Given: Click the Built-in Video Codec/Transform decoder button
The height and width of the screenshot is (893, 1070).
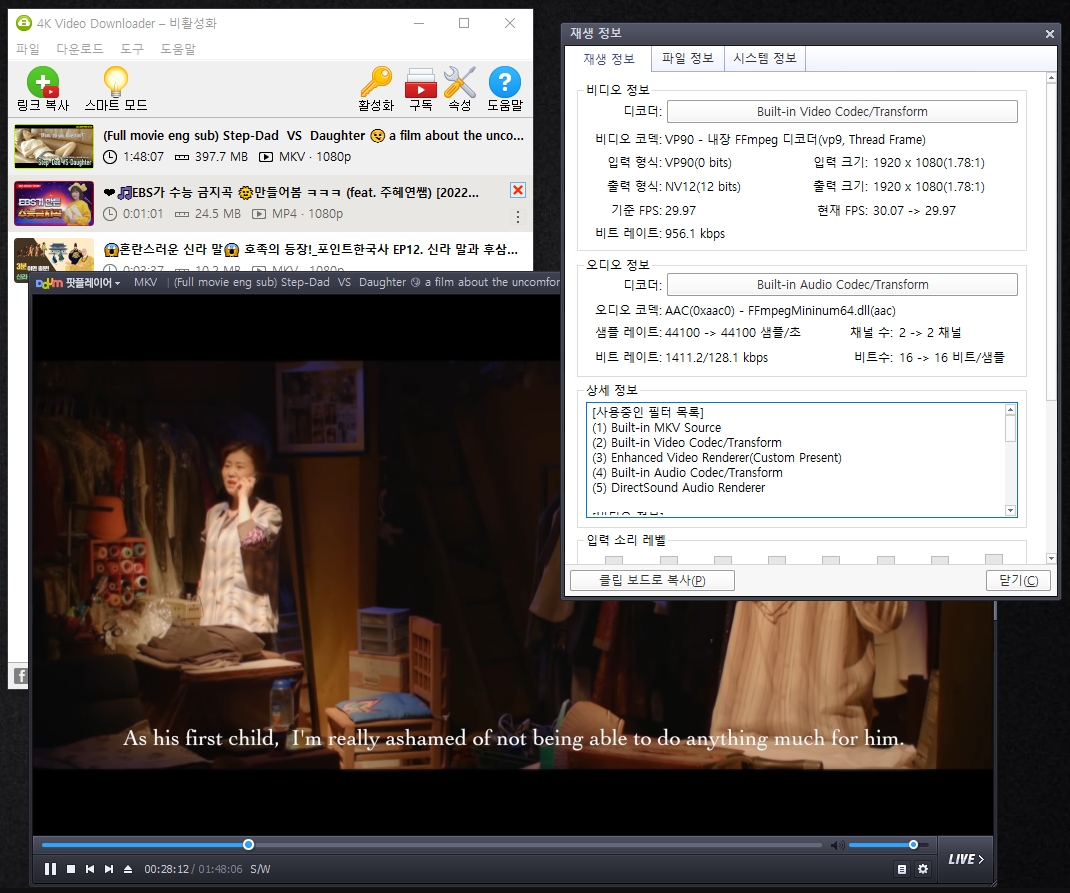Looking at the screenshot, I should click(842, 112).
